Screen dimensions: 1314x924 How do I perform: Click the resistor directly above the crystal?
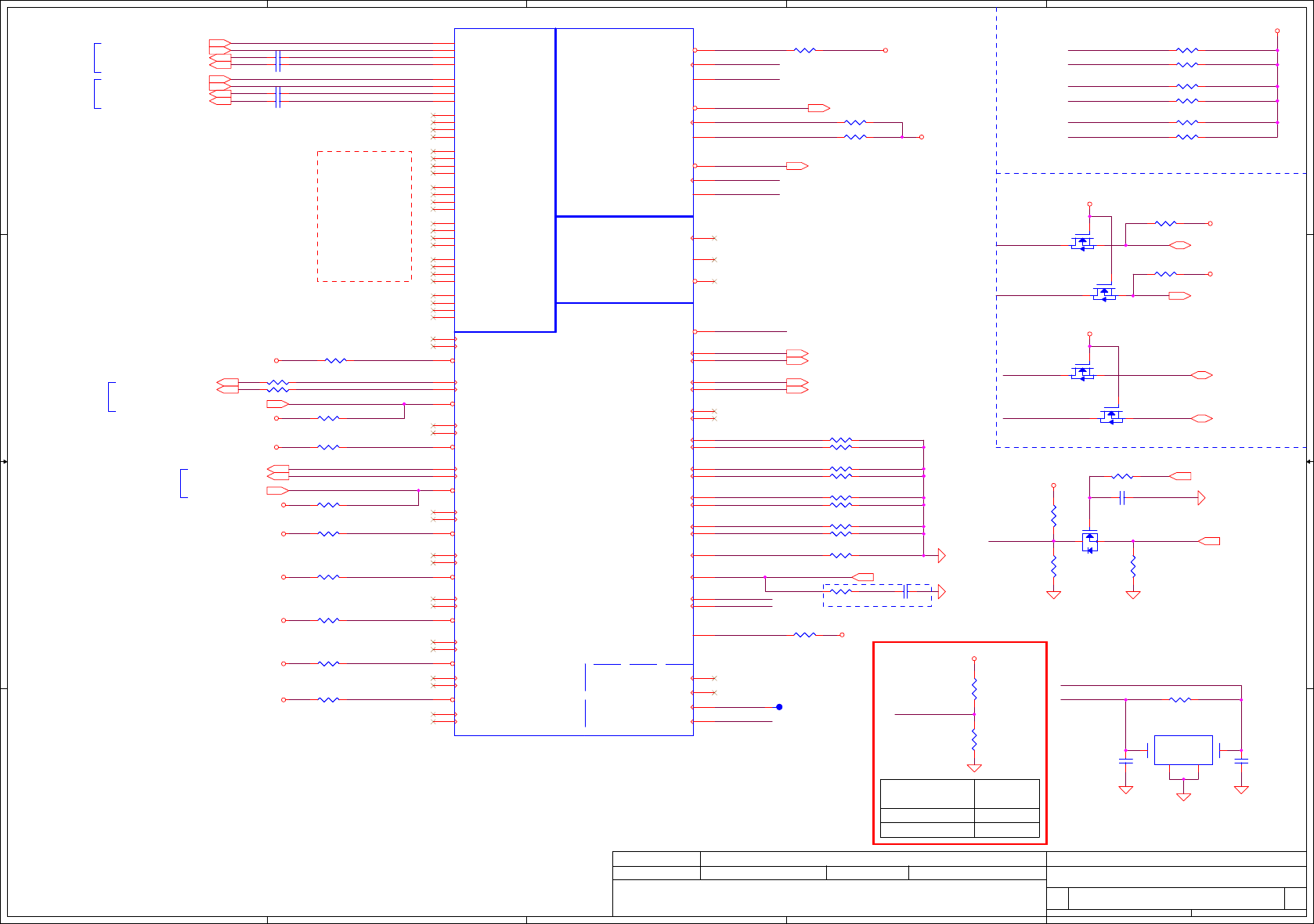(x=1180, y=699)
